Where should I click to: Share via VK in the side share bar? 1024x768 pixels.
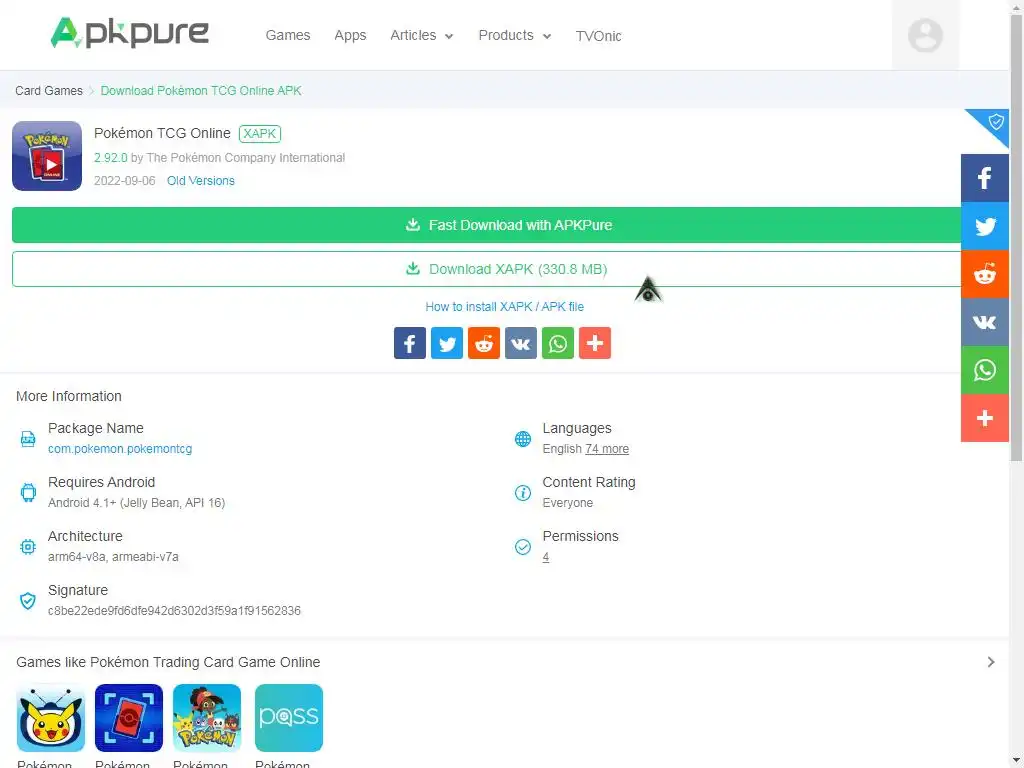click(x=985, y=322)
